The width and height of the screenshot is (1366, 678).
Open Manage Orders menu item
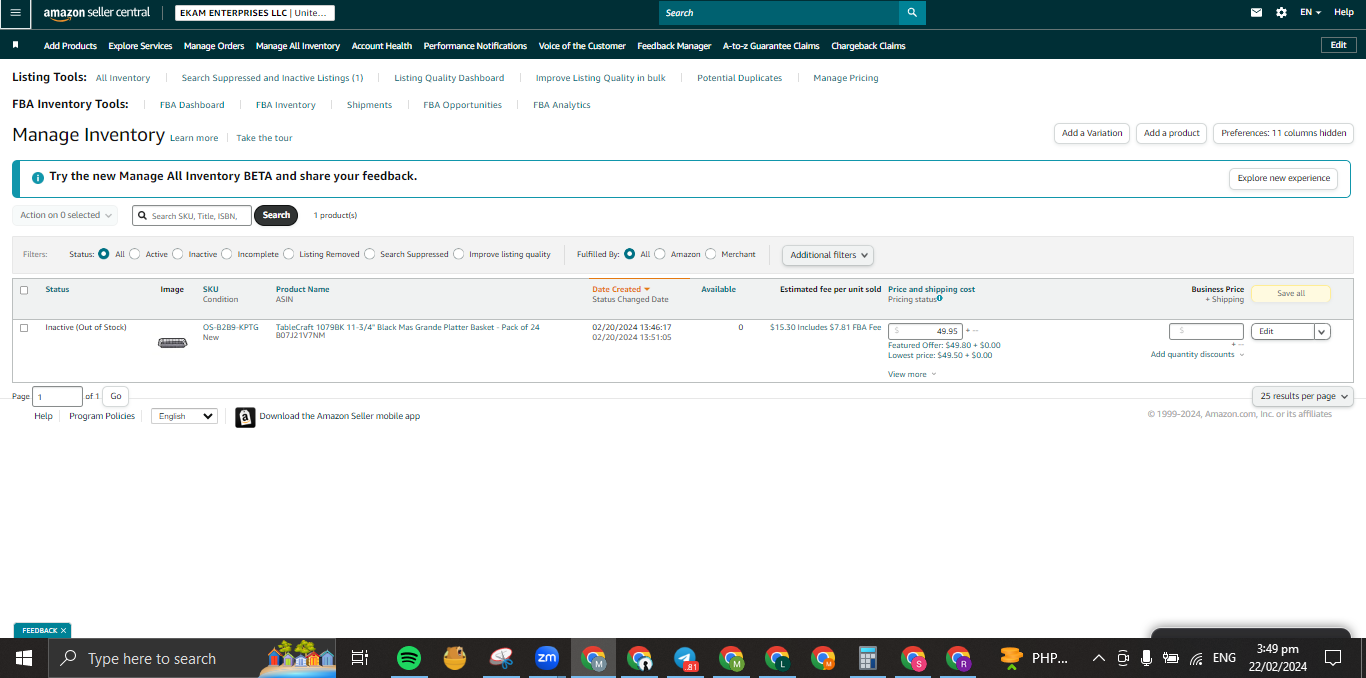pyautogui.click(x=214, y=46)
